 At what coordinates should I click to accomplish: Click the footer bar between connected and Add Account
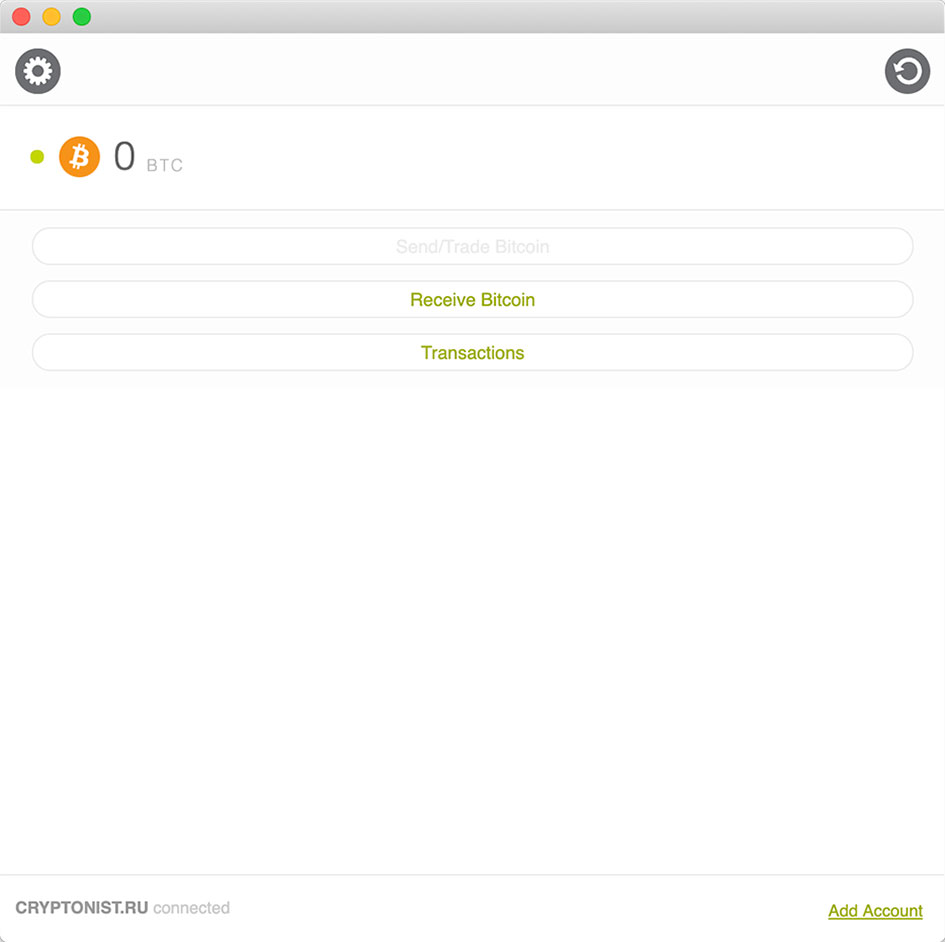coord(529,908)
